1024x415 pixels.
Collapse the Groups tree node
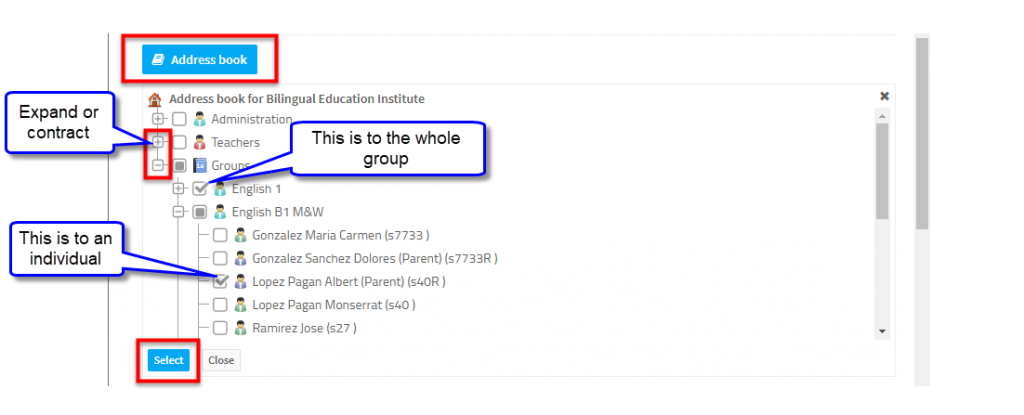point(157,165)
